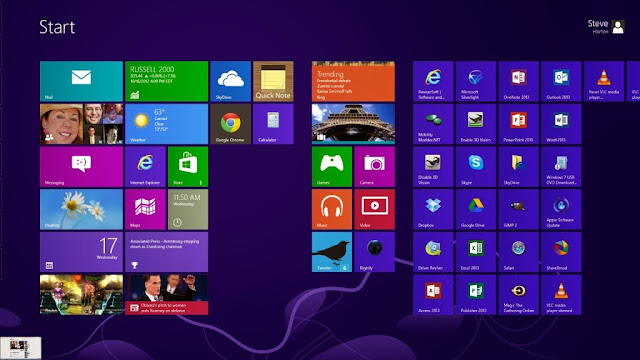Open the Eiffel Tower travel tile
Image resolution: width=640 pixels, height=360 pixels.
pos(353,124)
